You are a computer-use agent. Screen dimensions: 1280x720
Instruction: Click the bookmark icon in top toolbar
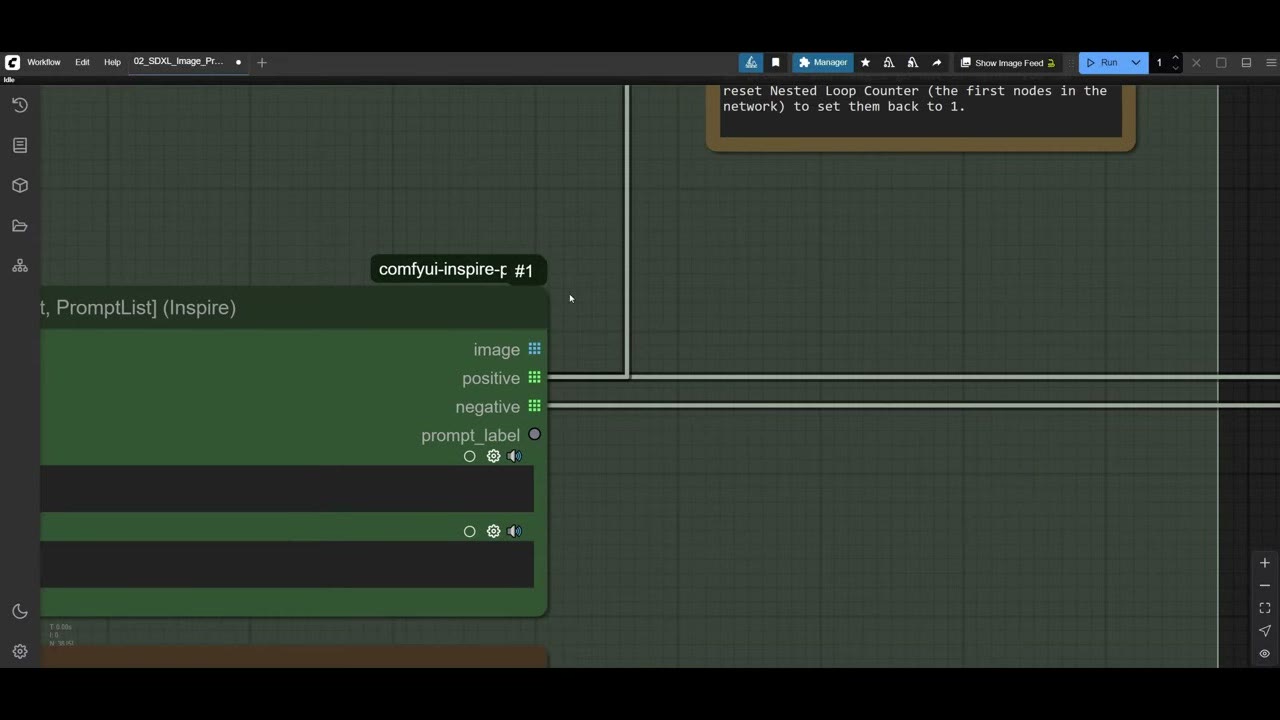coord(775,63)
